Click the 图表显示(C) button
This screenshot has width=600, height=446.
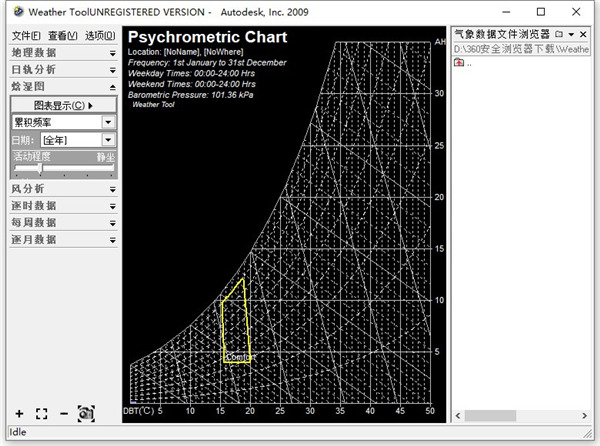(62, 105)
